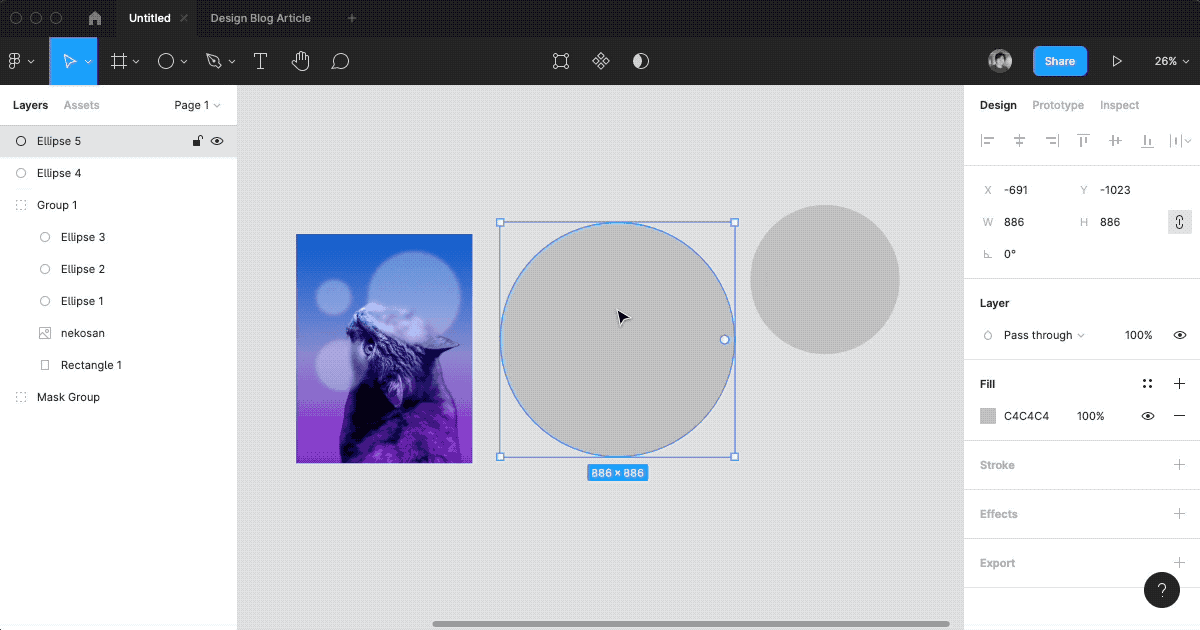Hide the Ellipse 5 layer
The height and width of the screenshot is (630, 1200).
click(217, 141)
